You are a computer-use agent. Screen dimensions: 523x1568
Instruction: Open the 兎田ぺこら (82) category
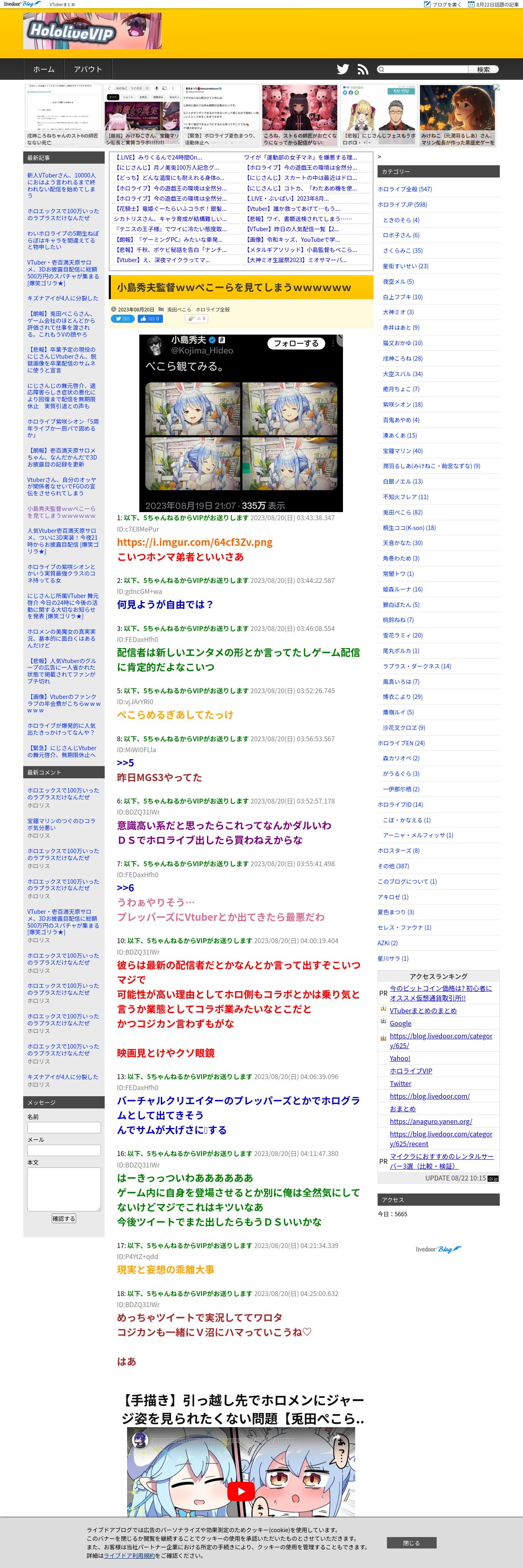pyautogui.click(x=402, y=512)
